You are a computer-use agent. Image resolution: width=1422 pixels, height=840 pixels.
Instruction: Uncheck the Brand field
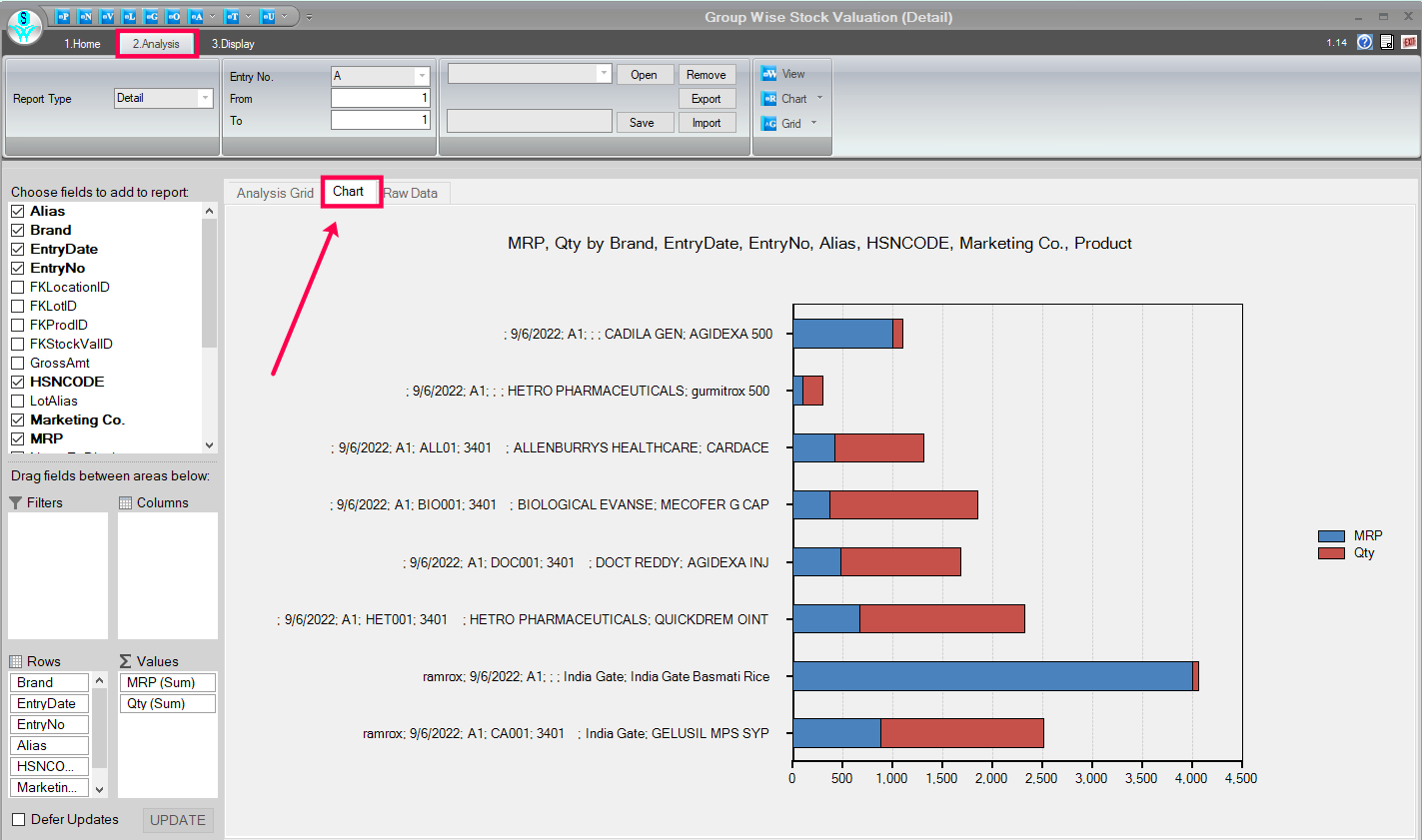pos(17,230)
